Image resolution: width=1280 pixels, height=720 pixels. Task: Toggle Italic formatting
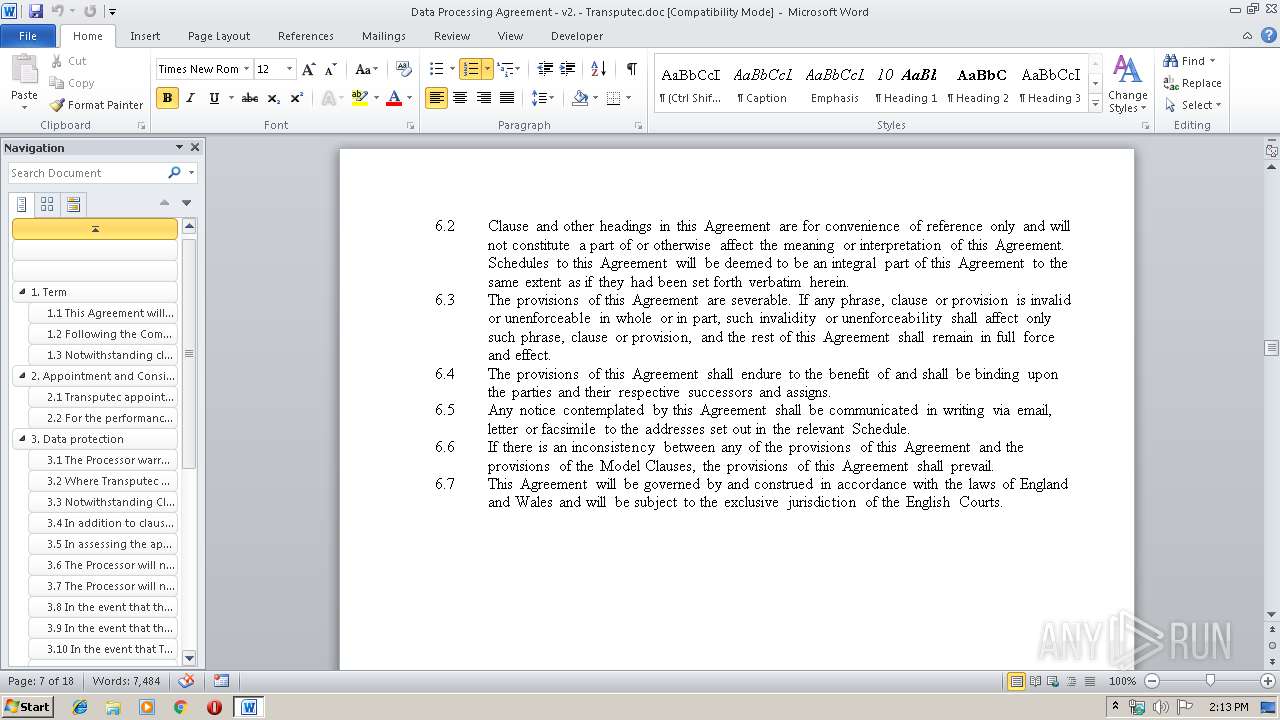(190, 98)
